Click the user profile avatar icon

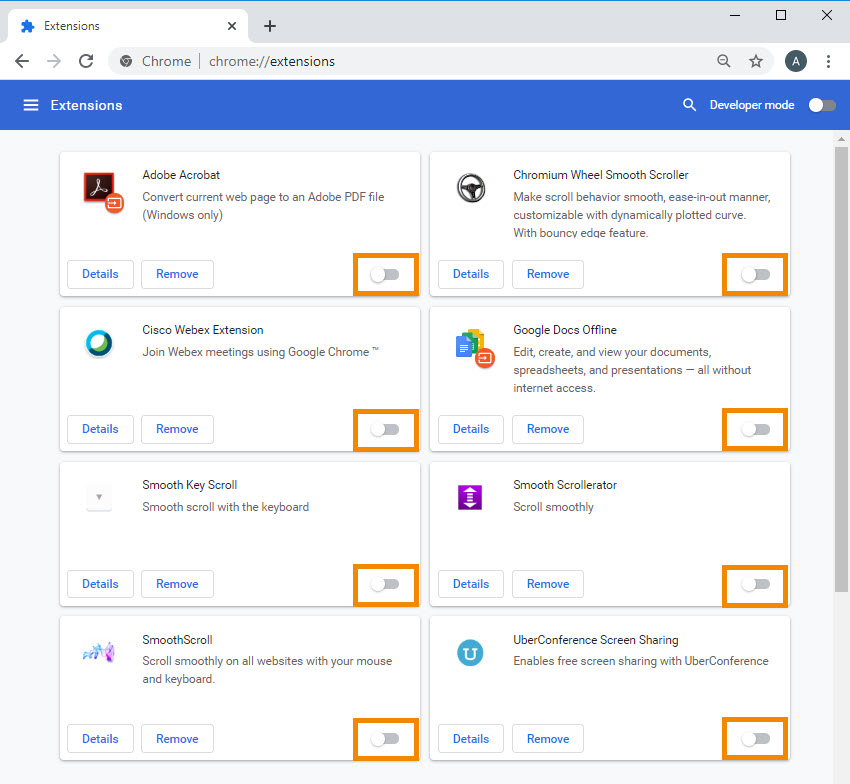click(x=795, y=61)
